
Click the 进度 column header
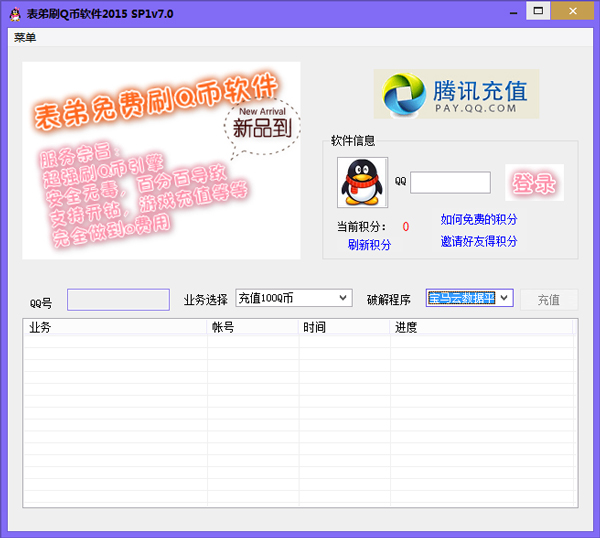482,327
